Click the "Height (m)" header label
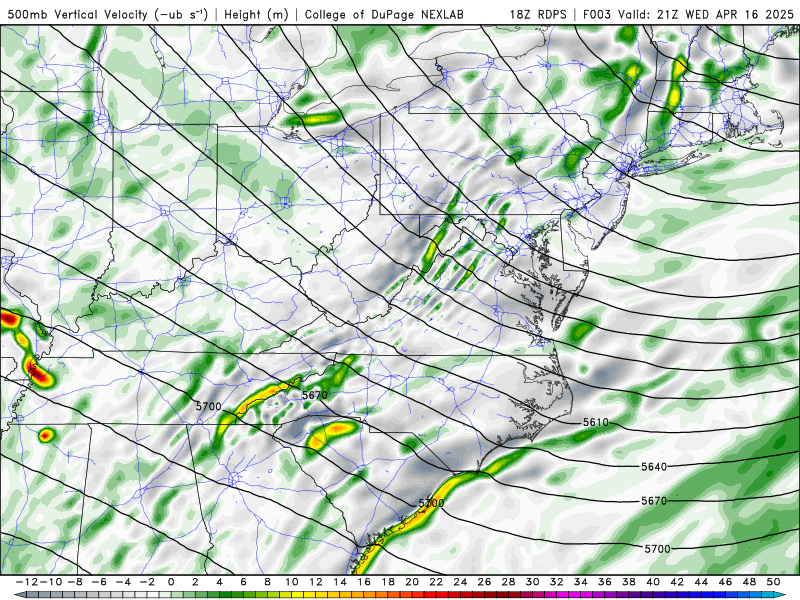 [257, 14]
